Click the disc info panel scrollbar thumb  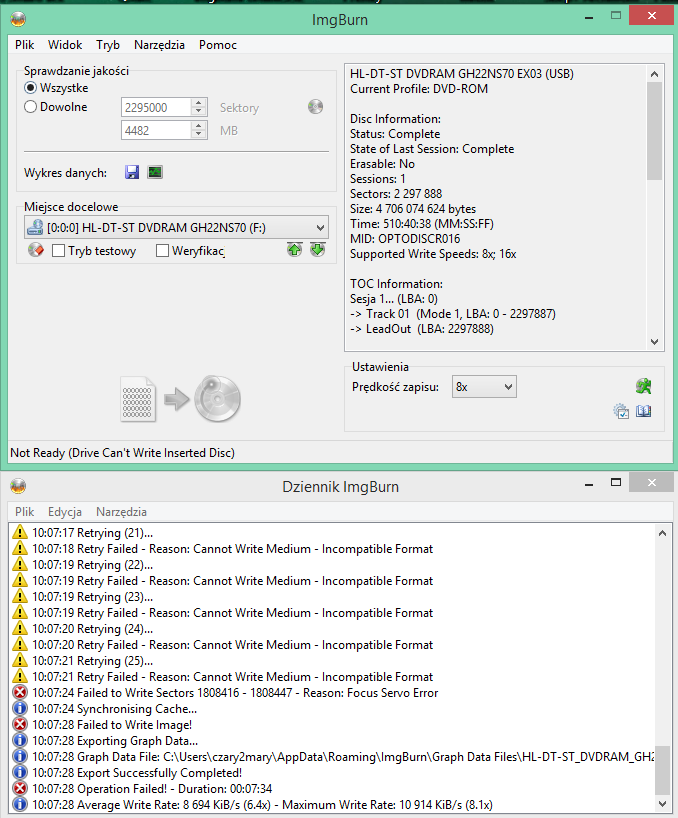point(655,131)
